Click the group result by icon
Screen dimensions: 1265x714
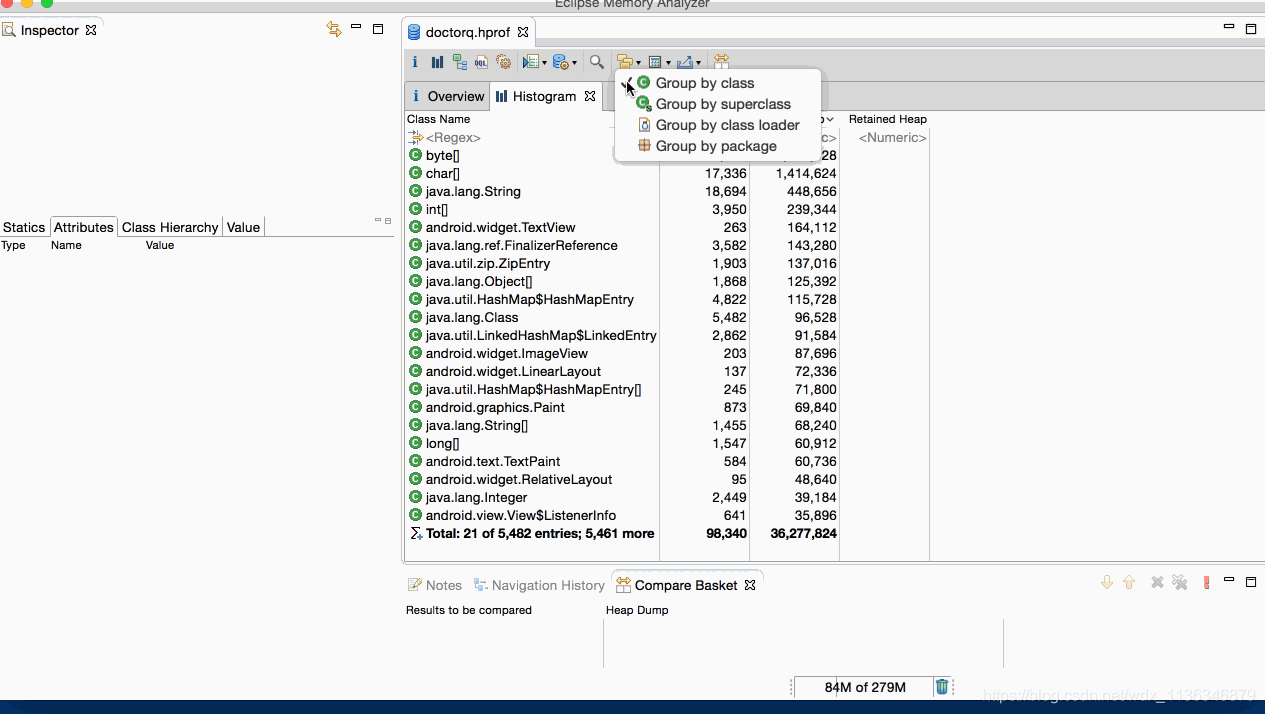625,62
